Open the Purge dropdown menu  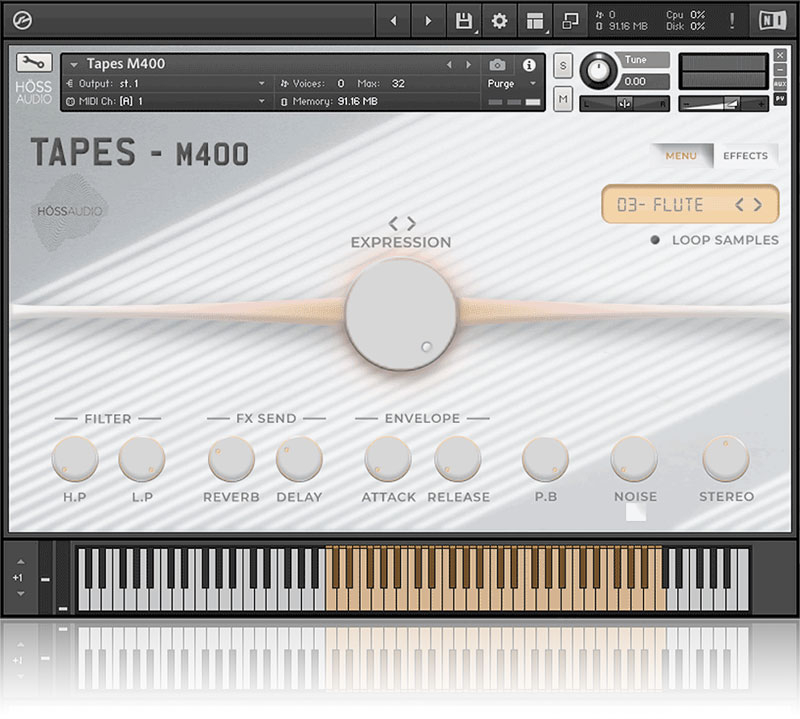(x=513, y=84)
